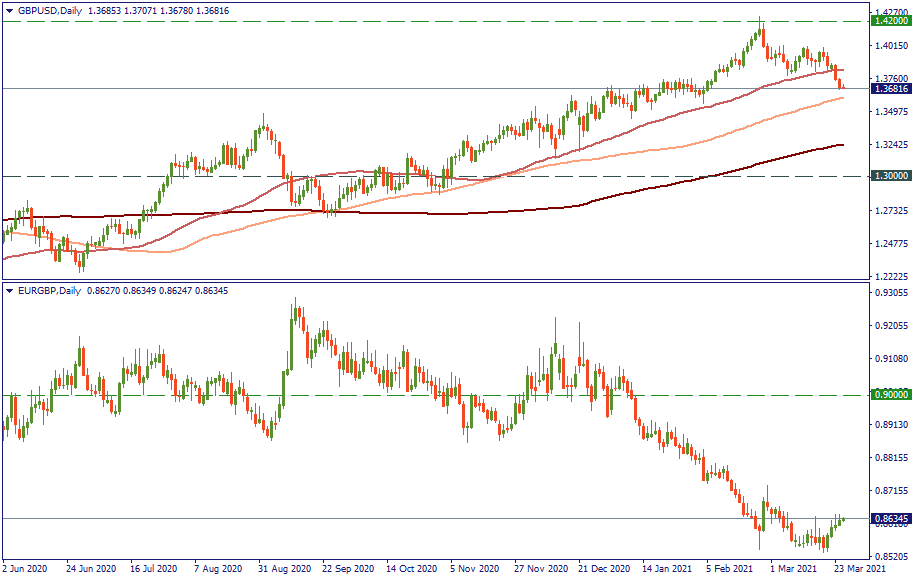915x581 pixels.
Task: Click the 0.93055 price axis value
Action: point(890,293)
